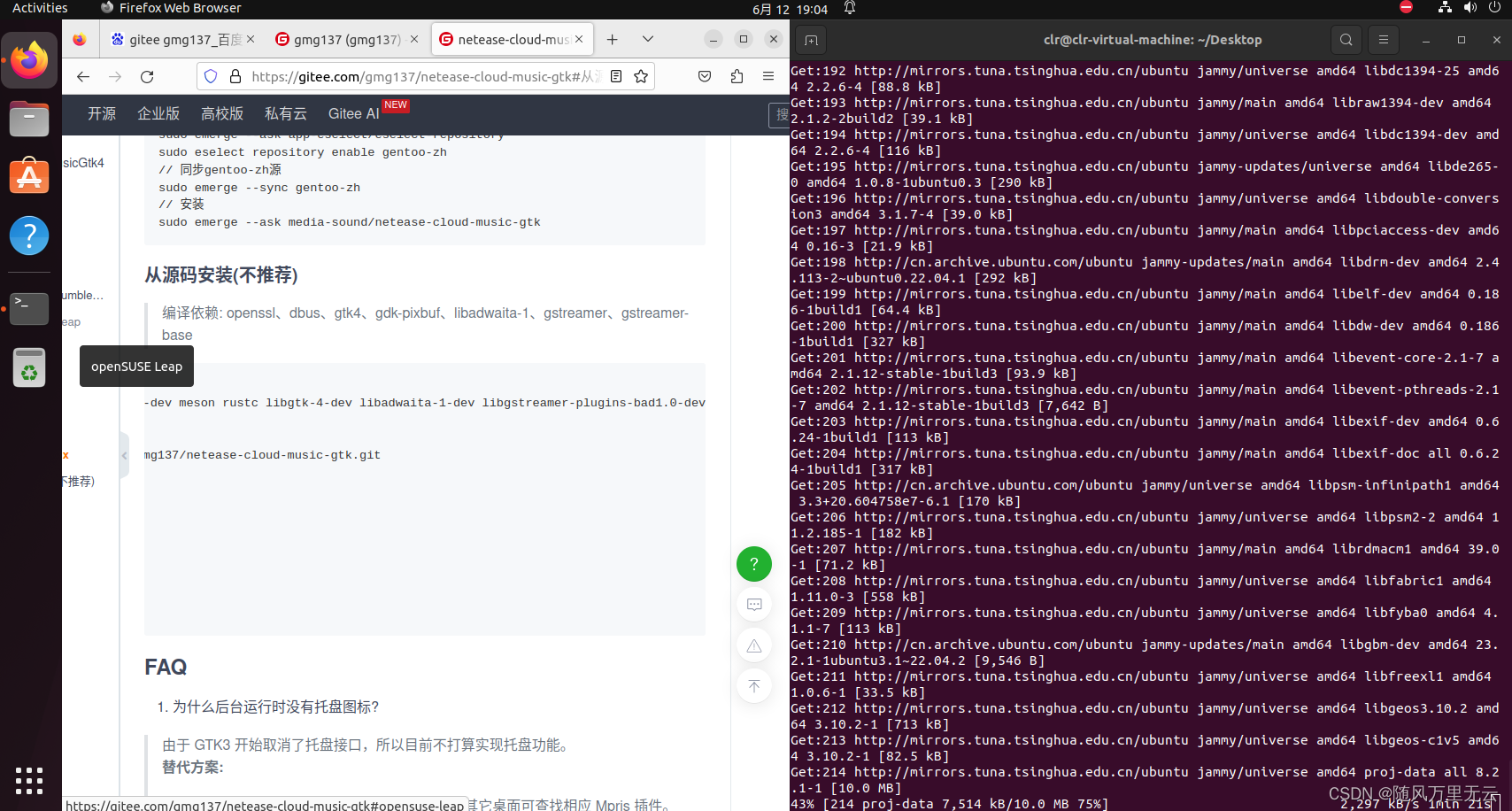This screenshot has width=1512, height=811.
Task: Switch to the gitee gmg137 Baidu tab
Action: coord(175,40)
